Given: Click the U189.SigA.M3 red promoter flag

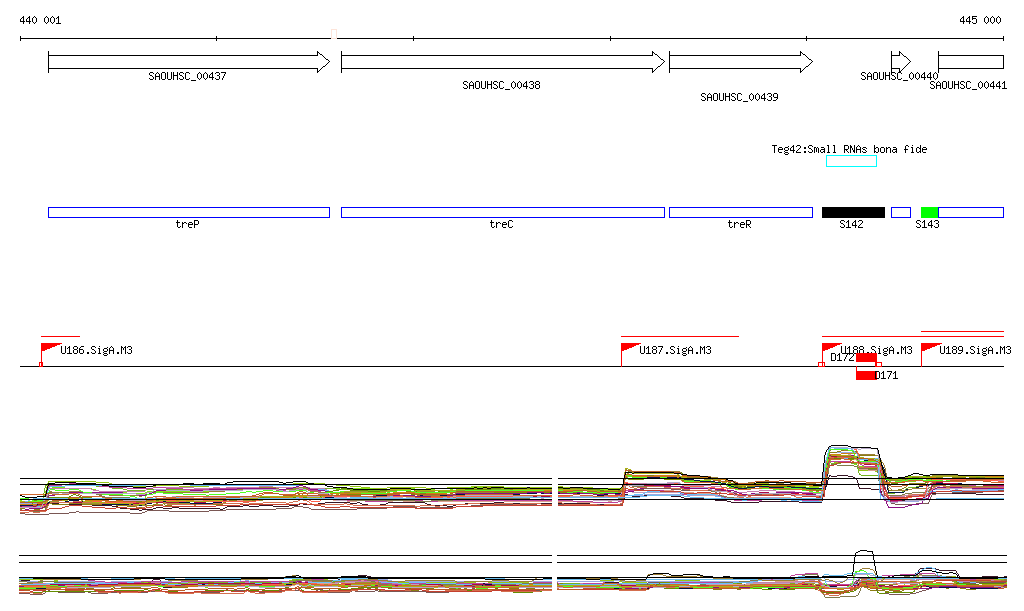Looking at the screenshot, I should [930, 348].
